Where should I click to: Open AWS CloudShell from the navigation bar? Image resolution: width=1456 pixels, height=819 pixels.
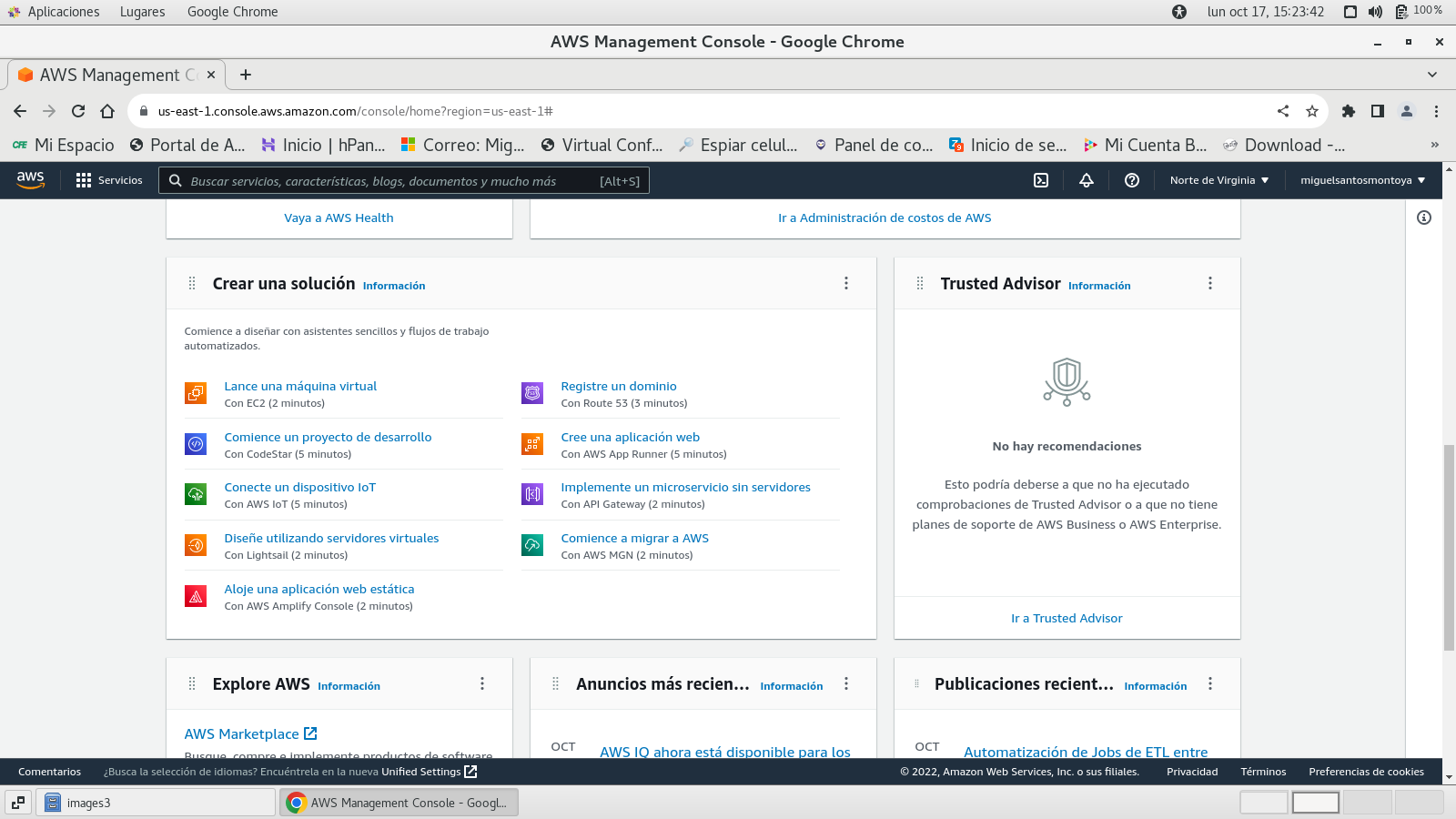click(1041, 180)
